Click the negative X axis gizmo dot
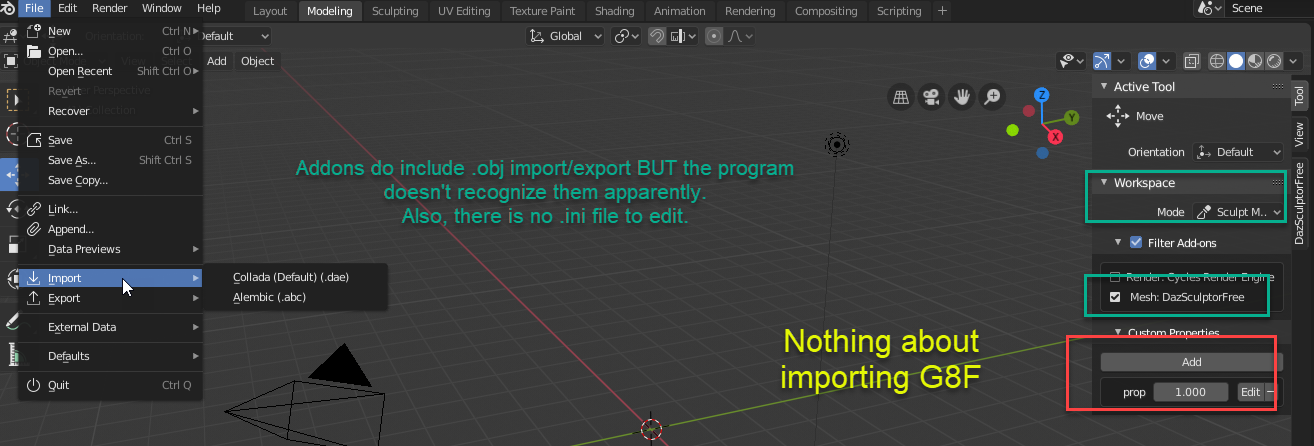1314x446 pixels. click(x=1028, y=110)
